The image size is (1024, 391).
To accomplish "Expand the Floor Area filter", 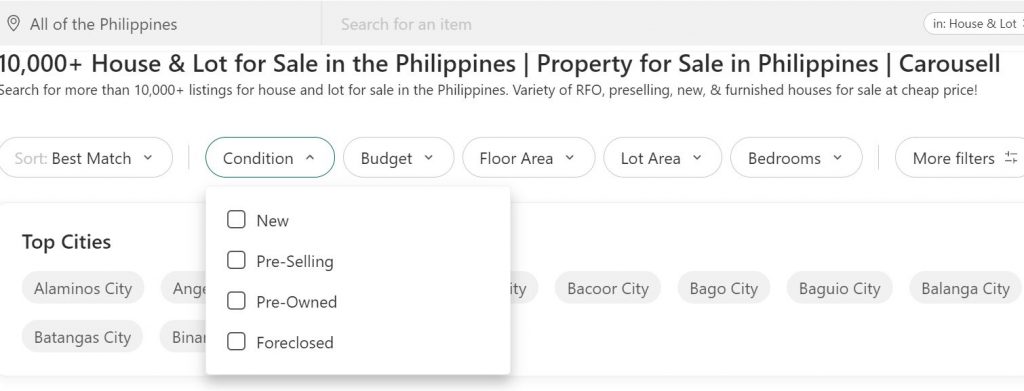I will coord(528,157).
